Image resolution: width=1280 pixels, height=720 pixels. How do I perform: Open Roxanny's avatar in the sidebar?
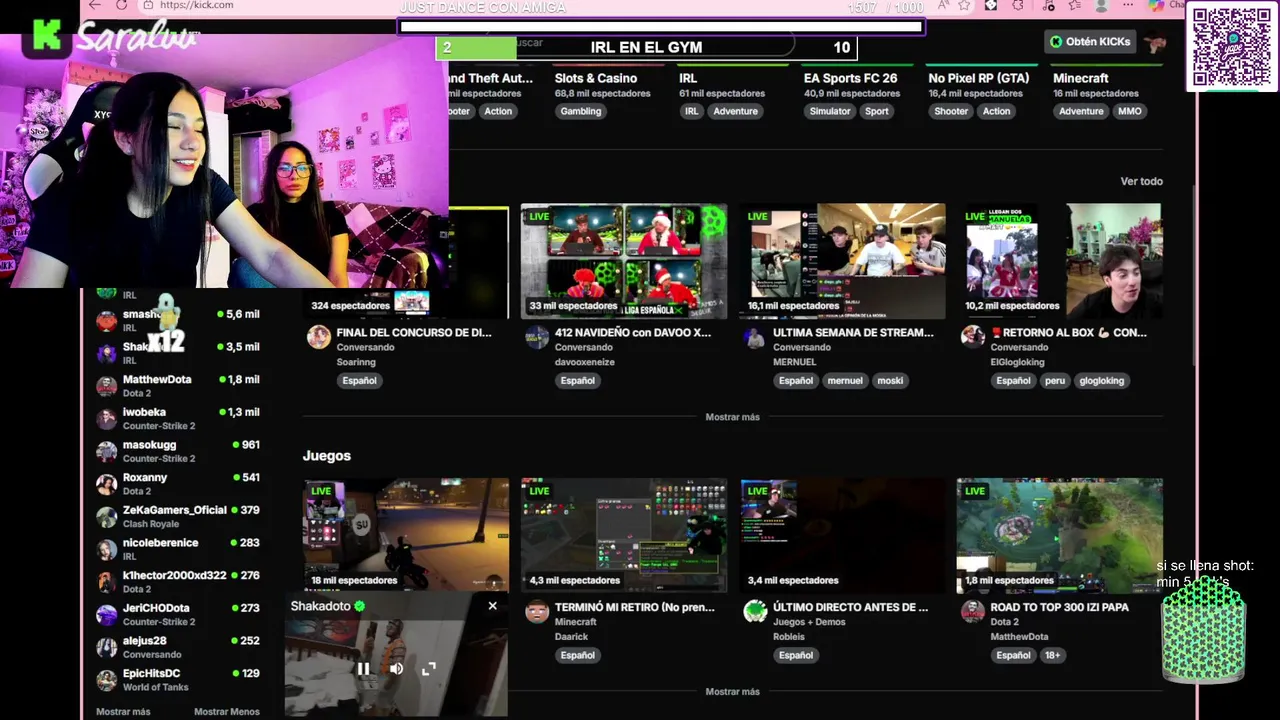pyautogui.click(x=106, y=484)
